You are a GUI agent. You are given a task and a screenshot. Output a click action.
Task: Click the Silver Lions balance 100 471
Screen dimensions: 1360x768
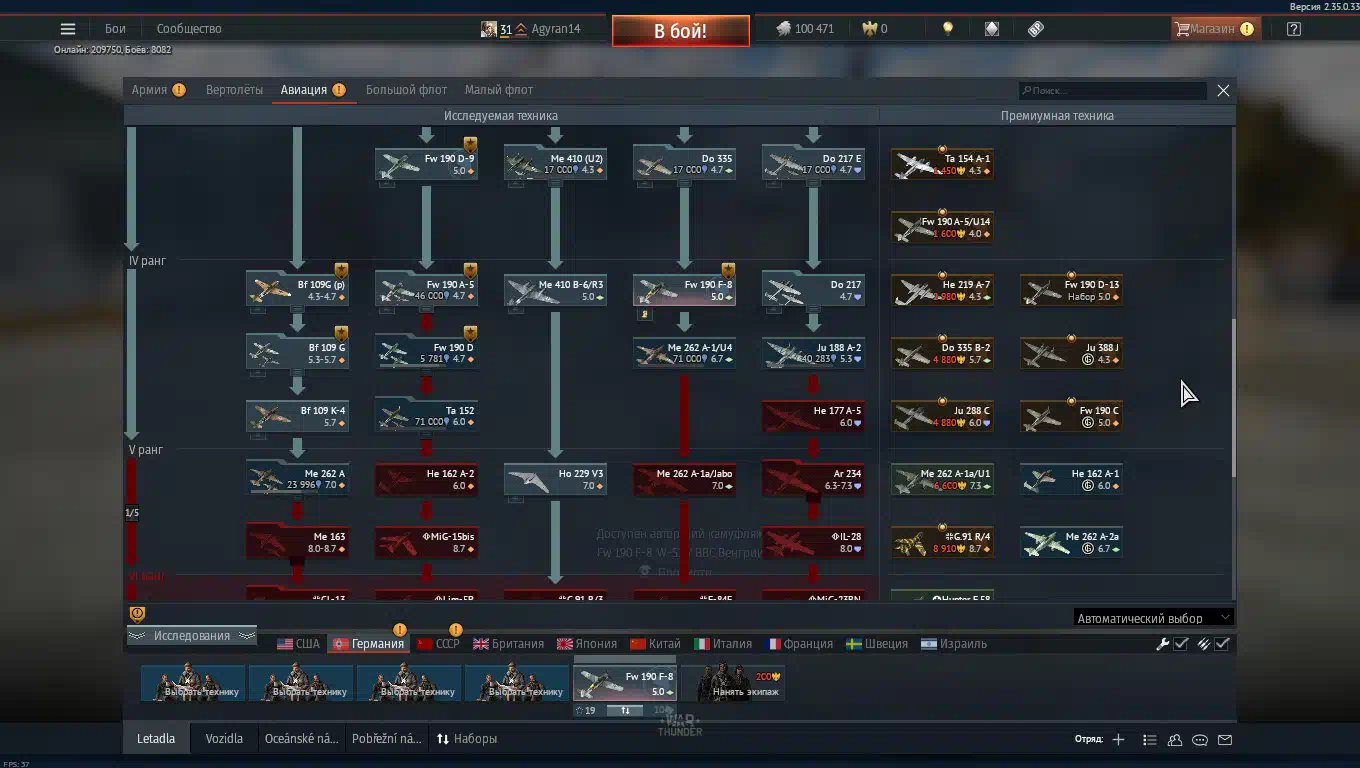805,29
